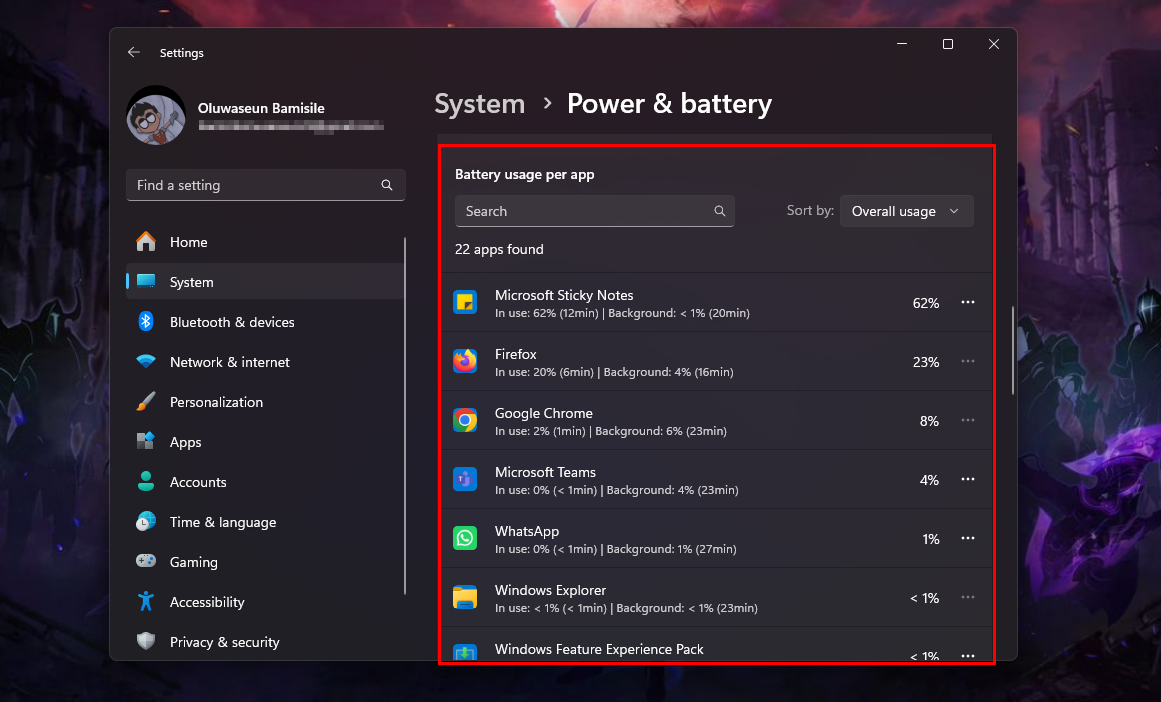The width and height of the screenshot is (1161, 702).
Task: Click the Bluetooth icon in sidebar
Action: [x=146, y=321]
